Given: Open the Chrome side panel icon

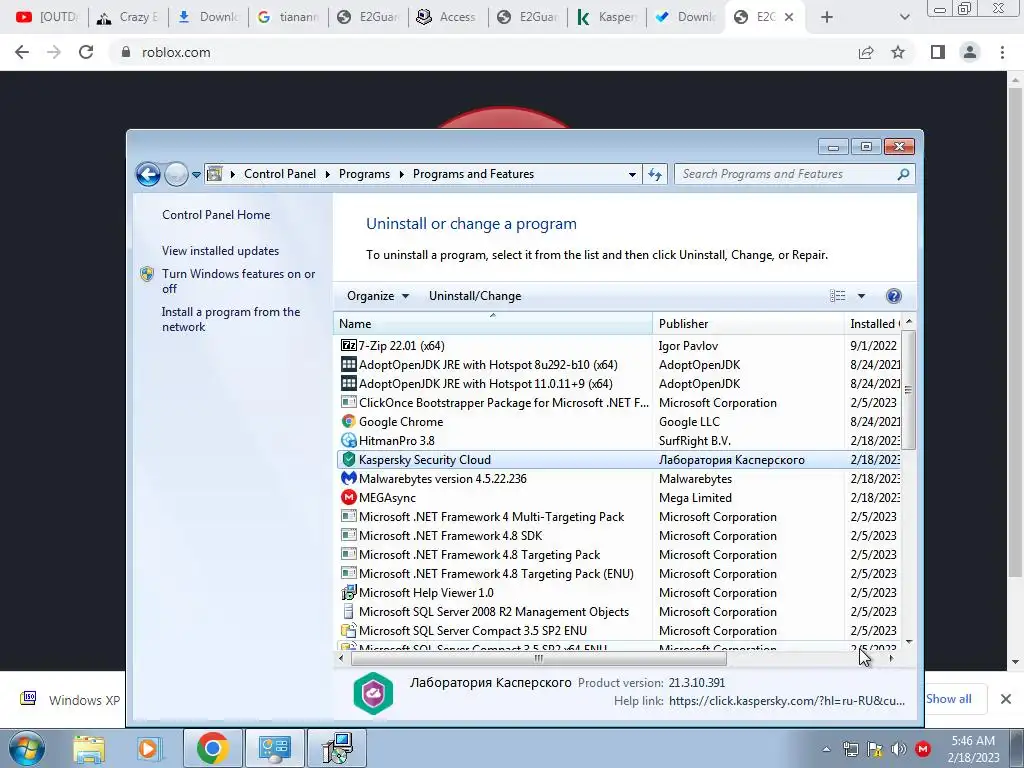Looking at the screenshot, I should pyautogui.click(x=938, y=52).
